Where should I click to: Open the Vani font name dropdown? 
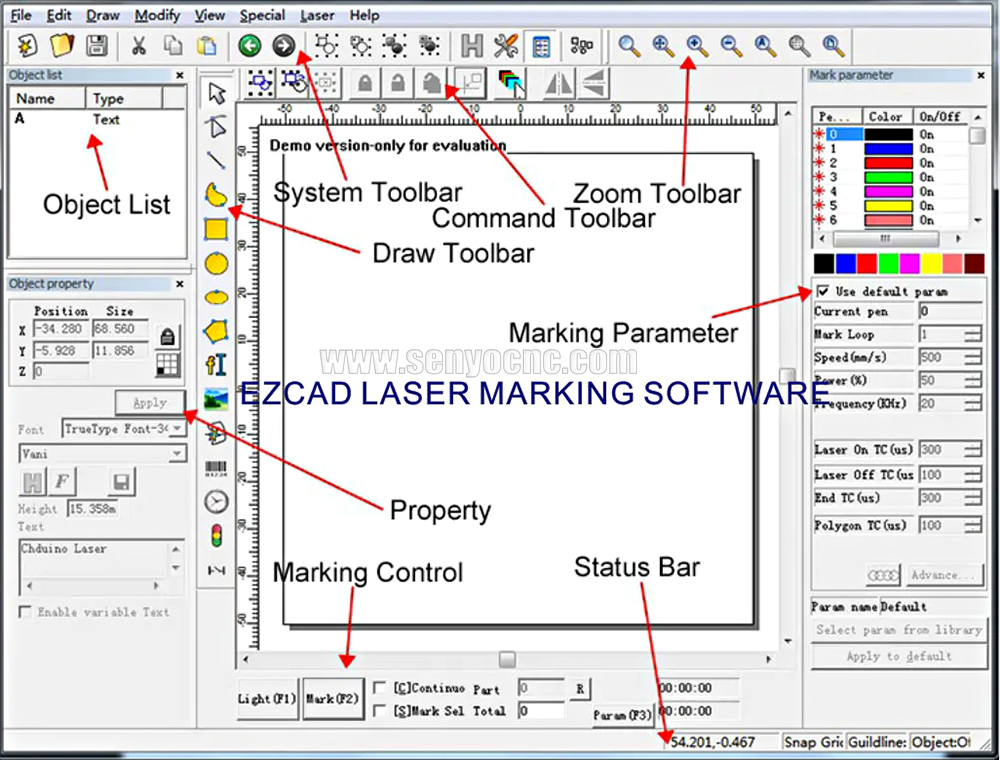[x=177, y=453]
